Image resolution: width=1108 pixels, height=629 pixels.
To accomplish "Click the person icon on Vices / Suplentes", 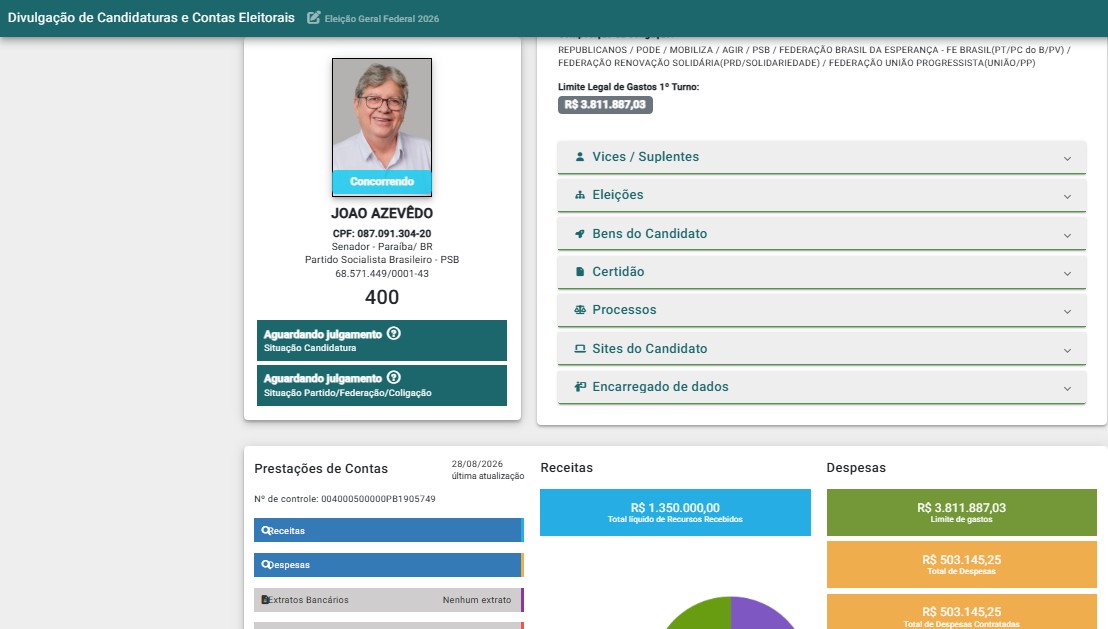I will pyautogui.click(x=579, y=157).
